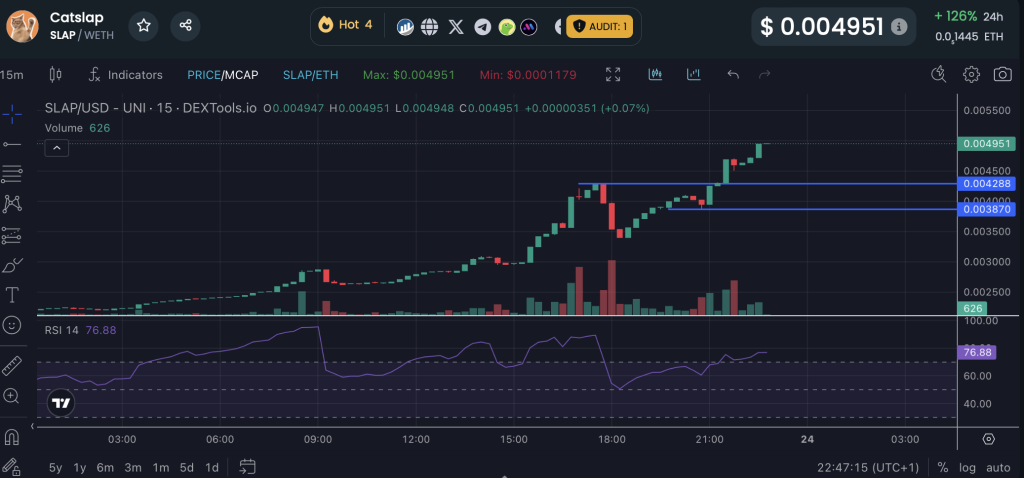Switch chart to MCAP view
Image resolution: width=1024 pixels, height=478 pixels.
click(x=240, y=75)
